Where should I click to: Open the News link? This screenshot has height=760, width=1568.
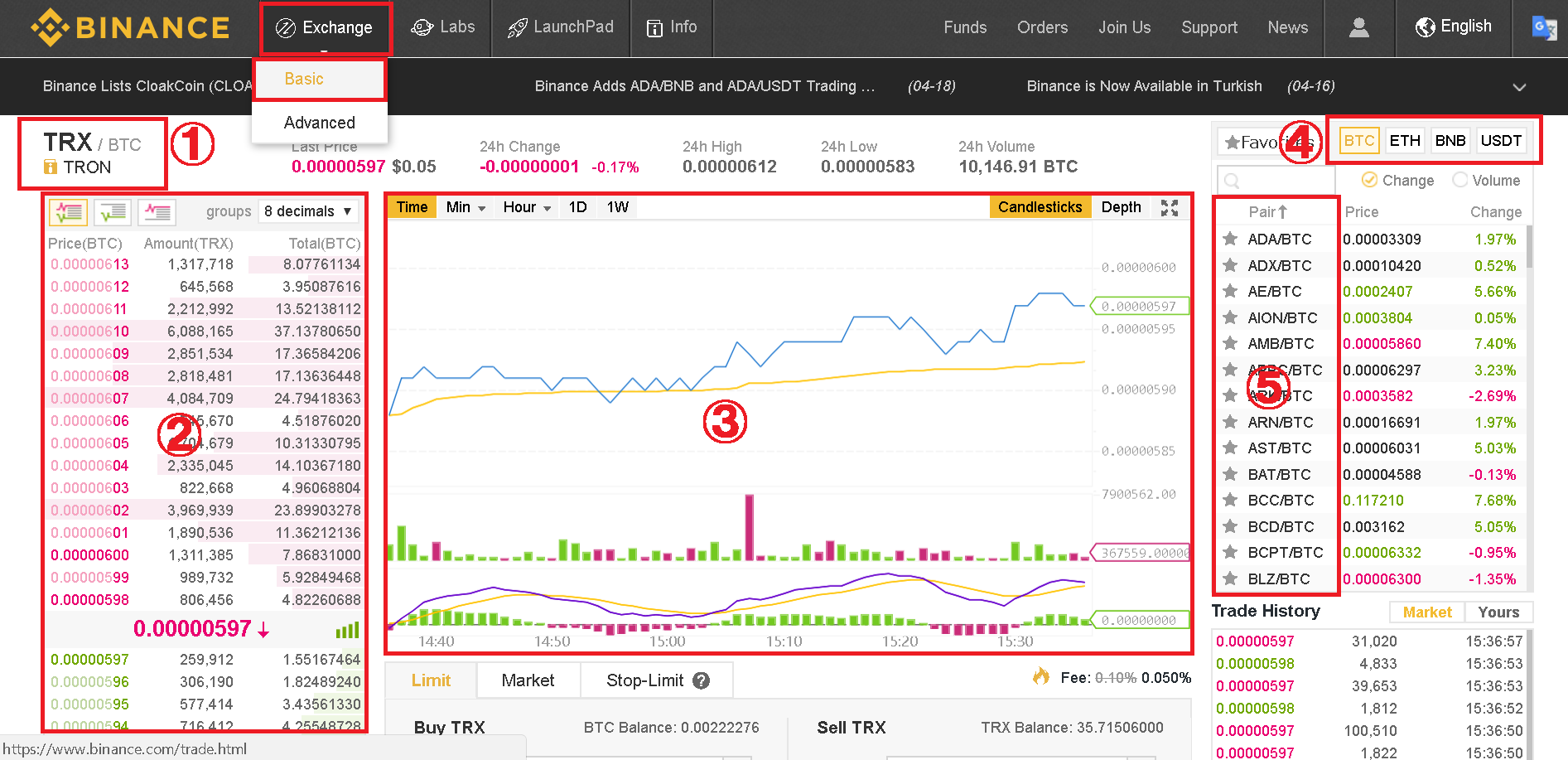click(x=1287, y=27)
